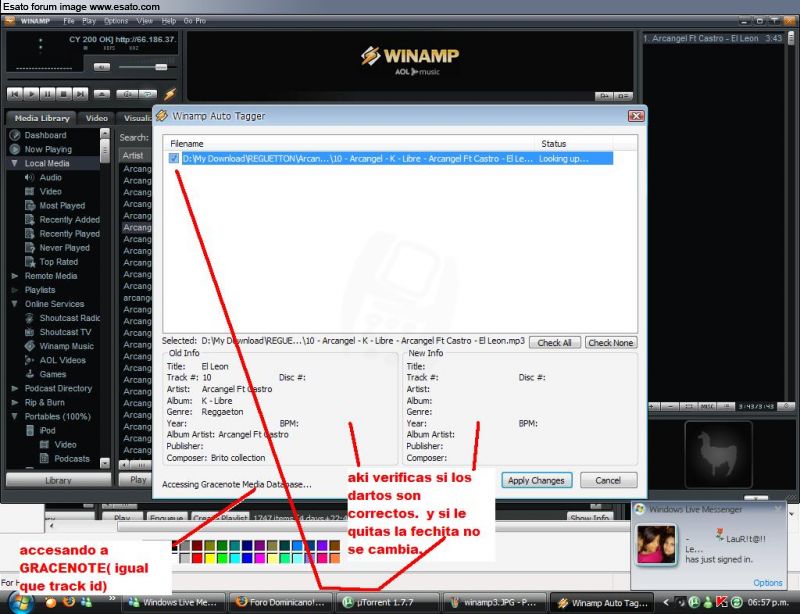Select the iPod device in library tree
Screen dimensions: 800x614
tap(47, 430)
